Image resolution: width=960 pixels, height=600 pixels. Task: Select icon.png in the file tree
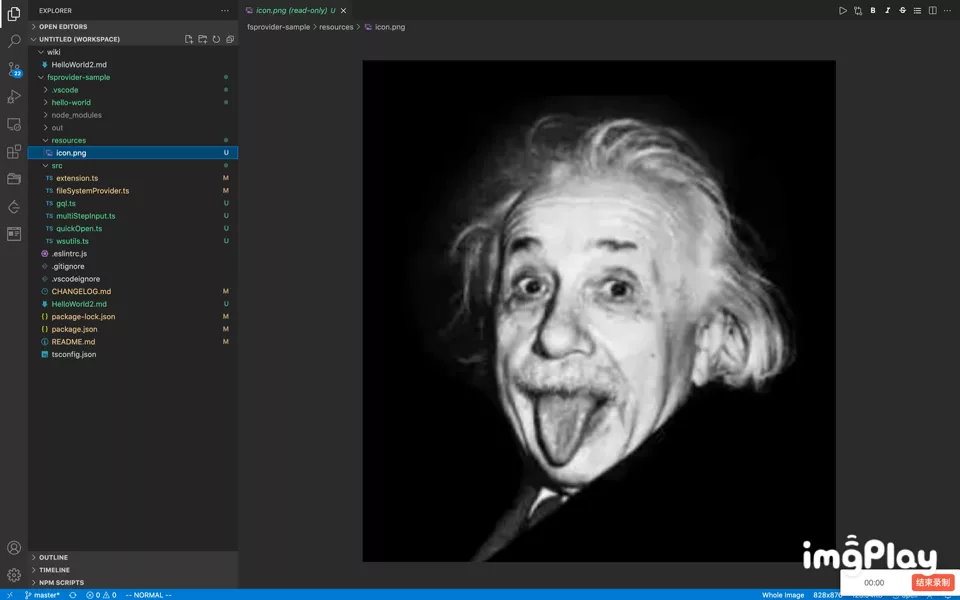coord(133,153)
